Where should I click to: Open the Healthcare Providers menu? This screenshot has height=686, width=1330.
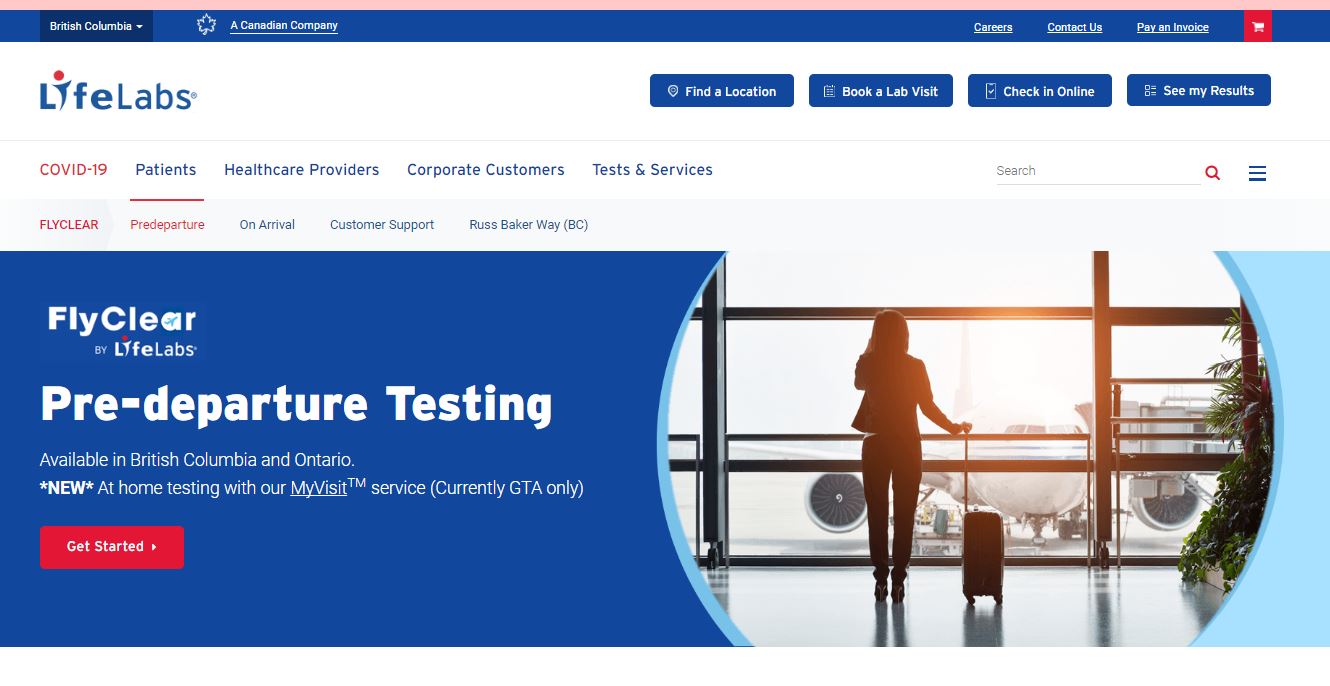click(301, 170)
